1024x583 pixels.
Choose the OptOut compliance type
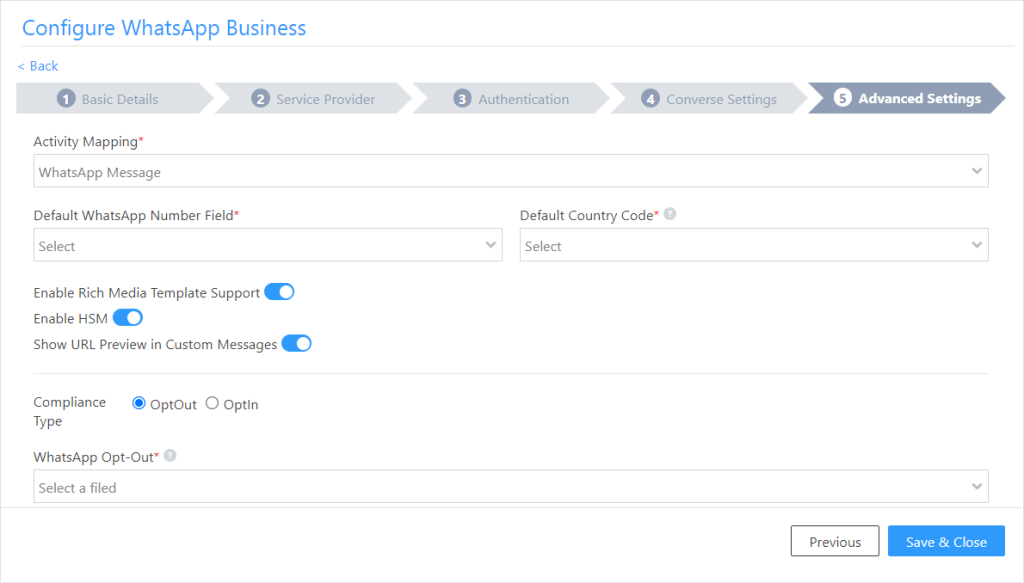pyautogui.click(x=139, y=404)
